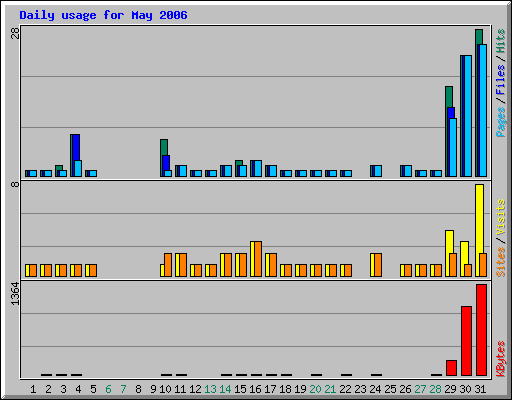Click day label '4' on the x-axis

pyautogui.click(x=78, y=389)
